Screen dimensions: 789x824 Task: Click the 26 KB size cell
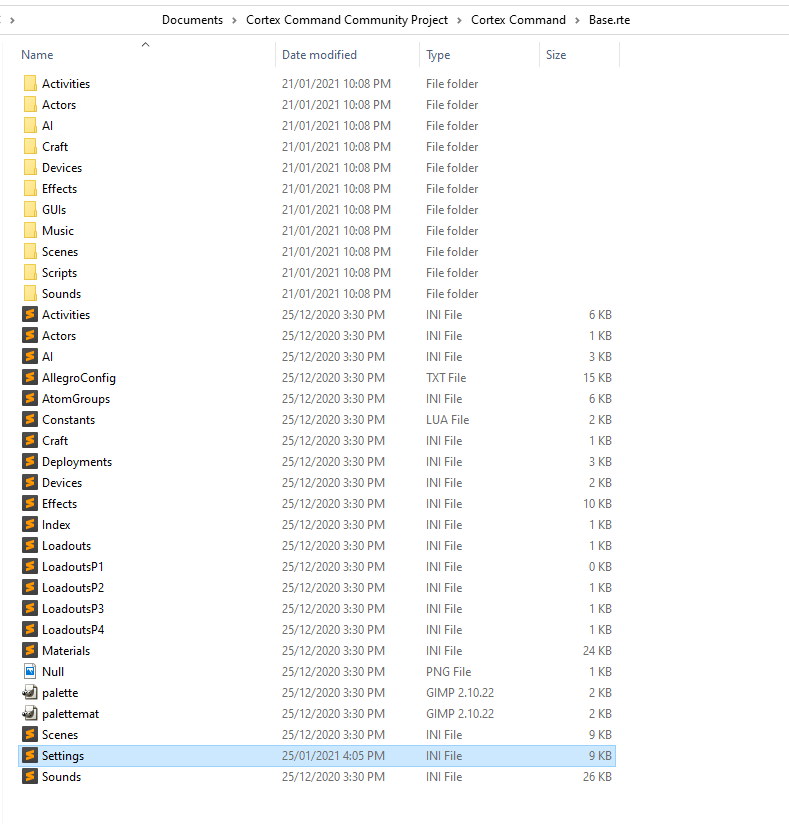[597, 777]
